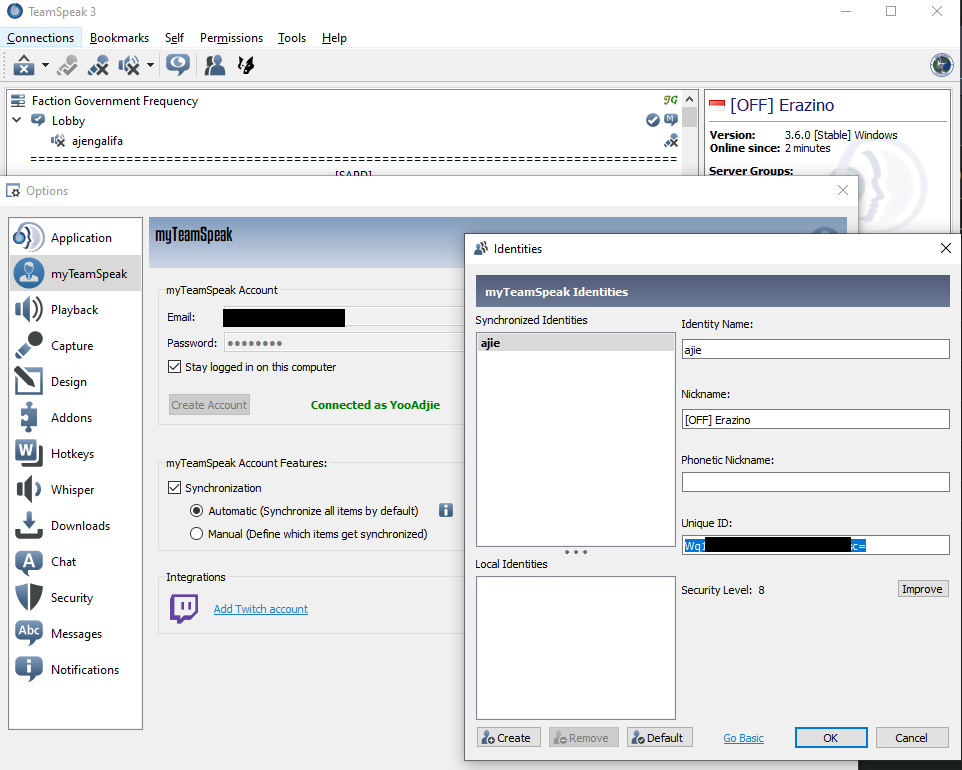Choose Manual synchronization radio option

pyautogui.click(x=196, y=534)
